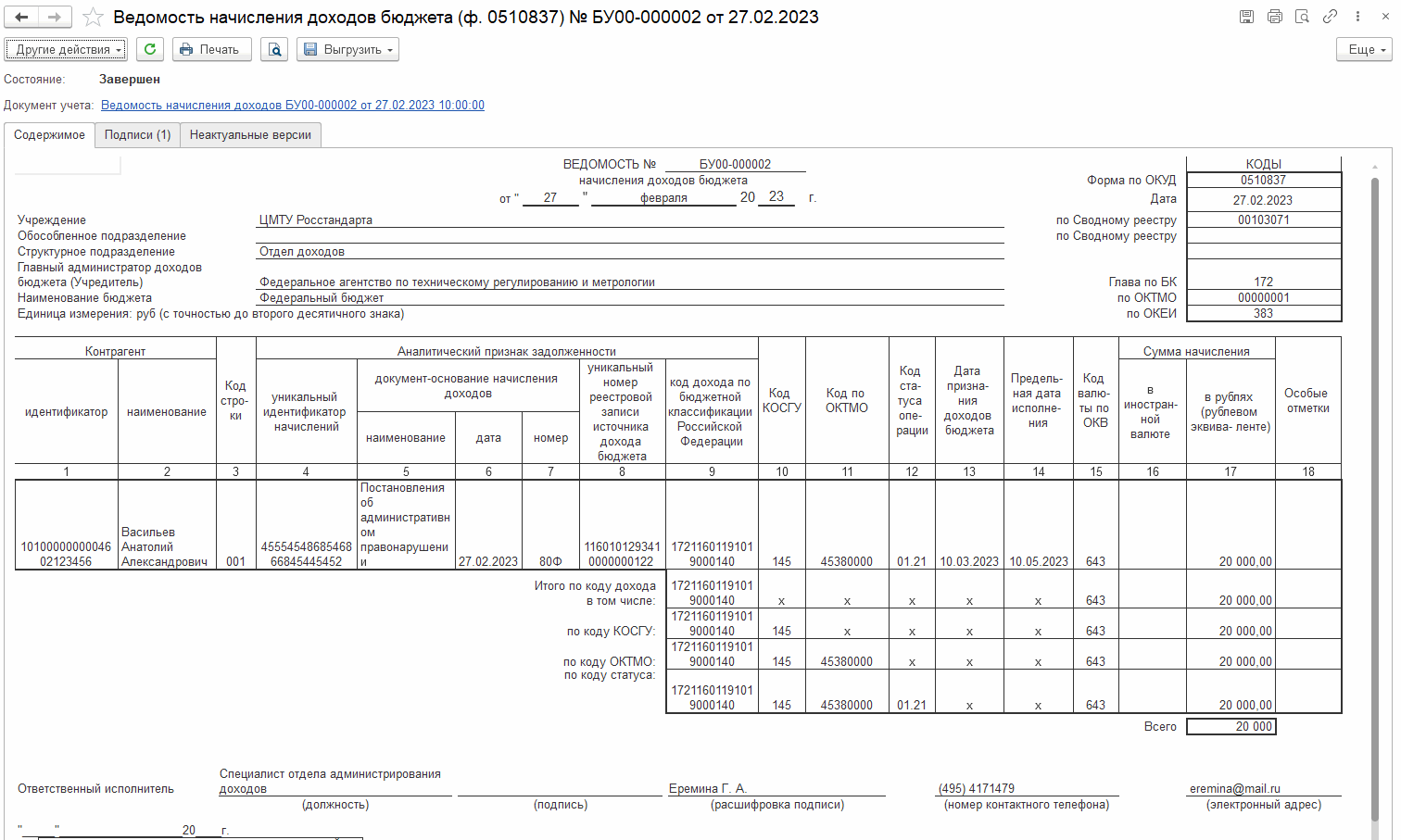This screenshot has height=840, width=1401.
Task: Click the save diskette icon at top right
Action: click(1247, 17)
